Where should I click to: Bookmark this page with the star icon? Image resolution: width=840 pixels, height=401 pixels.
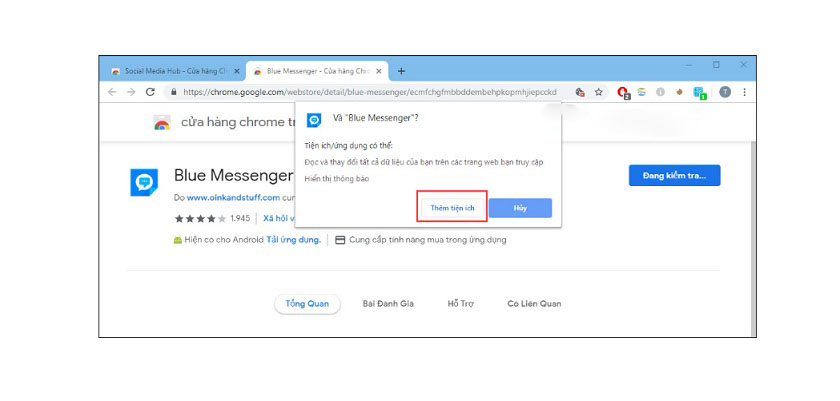599,92
